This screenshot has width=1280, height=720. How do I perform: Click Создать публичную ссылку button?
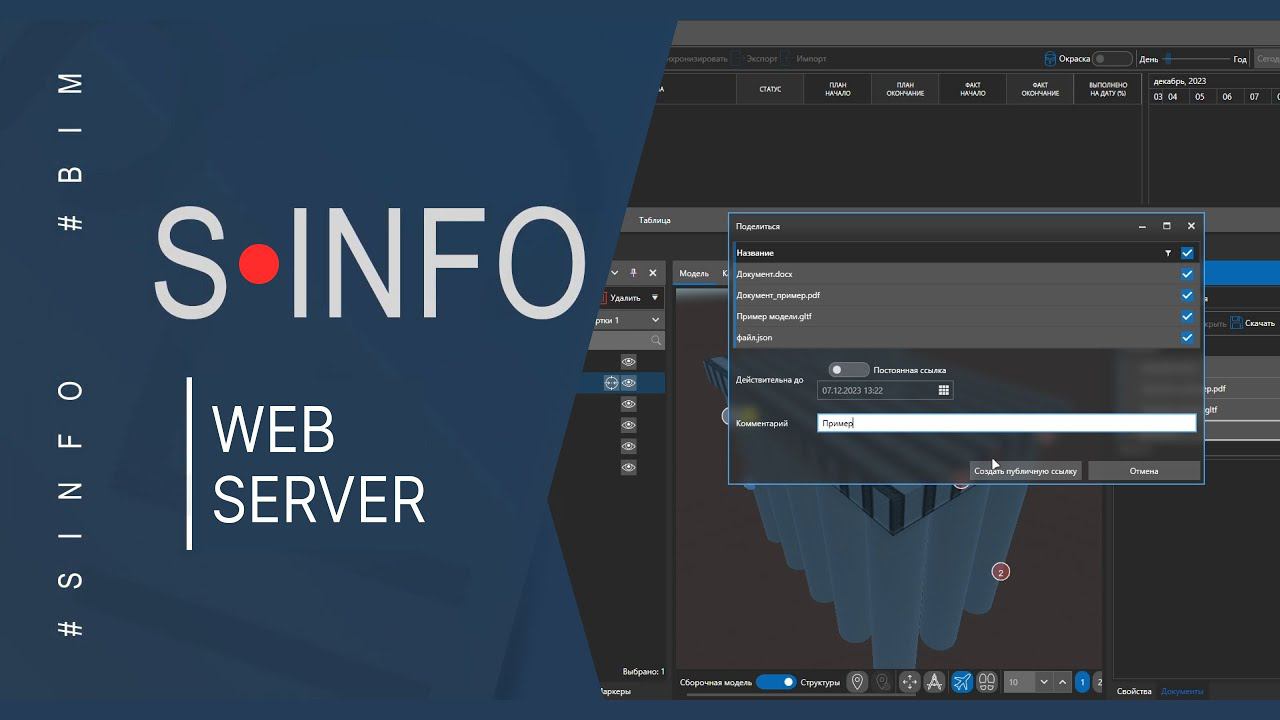point(1026,471)
